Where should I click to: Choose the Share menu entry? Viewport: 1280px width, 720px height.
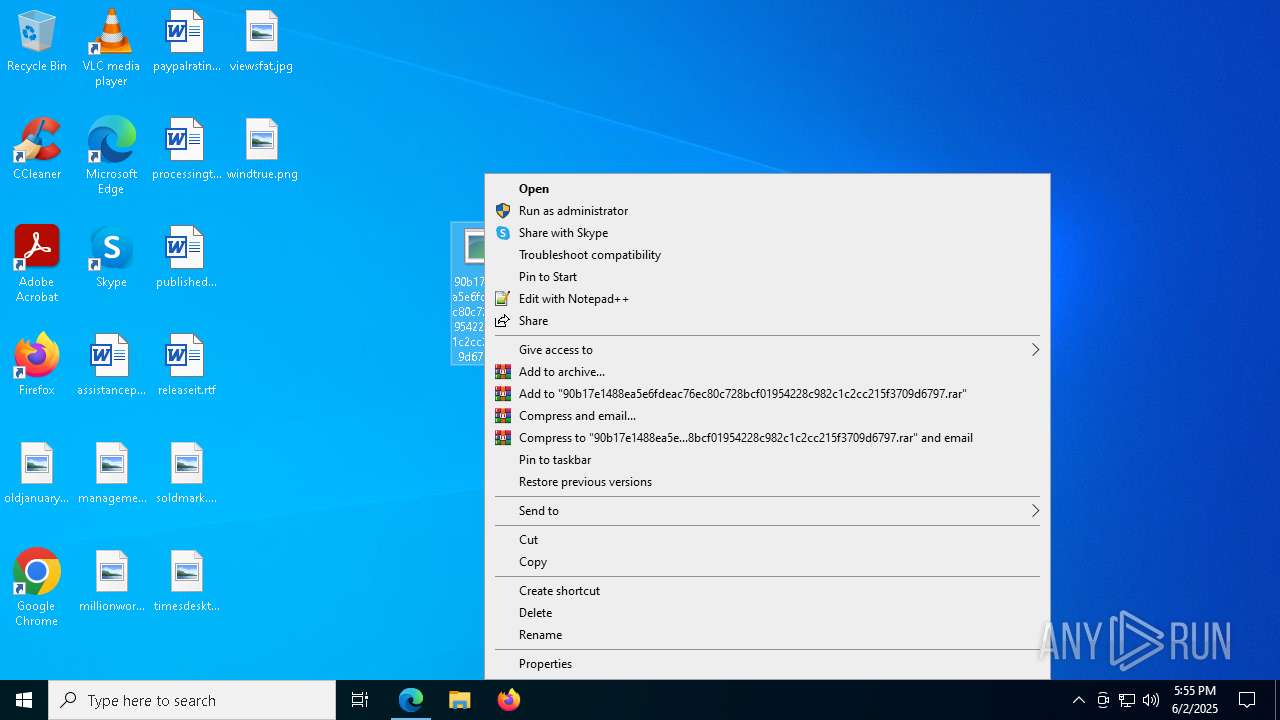point(767,321)
